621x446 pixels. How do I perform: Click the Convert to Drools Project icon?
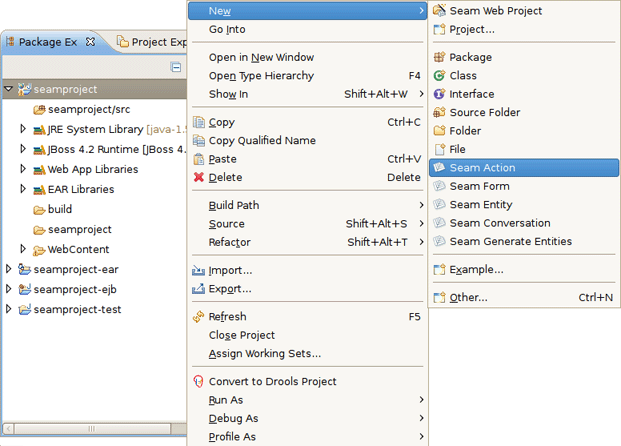tap(198, 382)
